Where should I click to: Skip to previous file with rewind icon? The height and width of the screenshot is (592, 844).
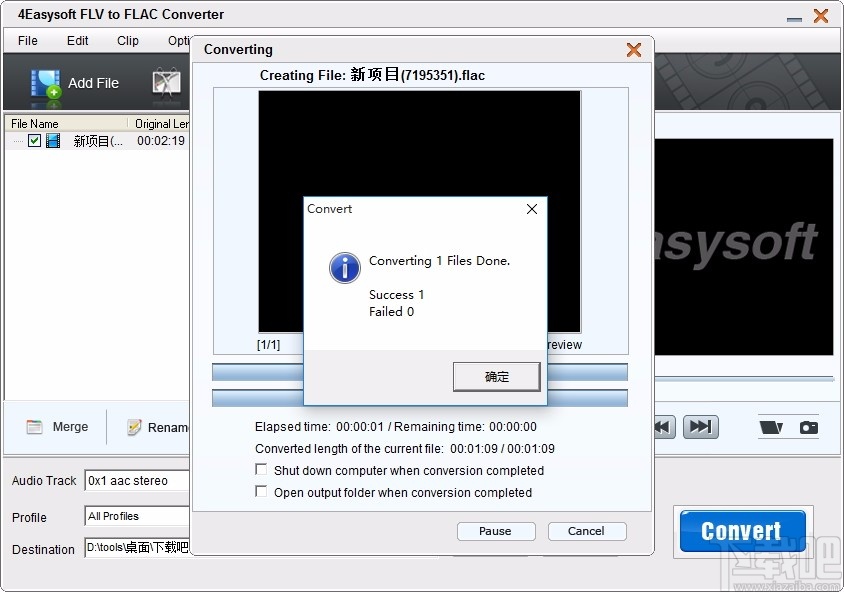[662, 426]
